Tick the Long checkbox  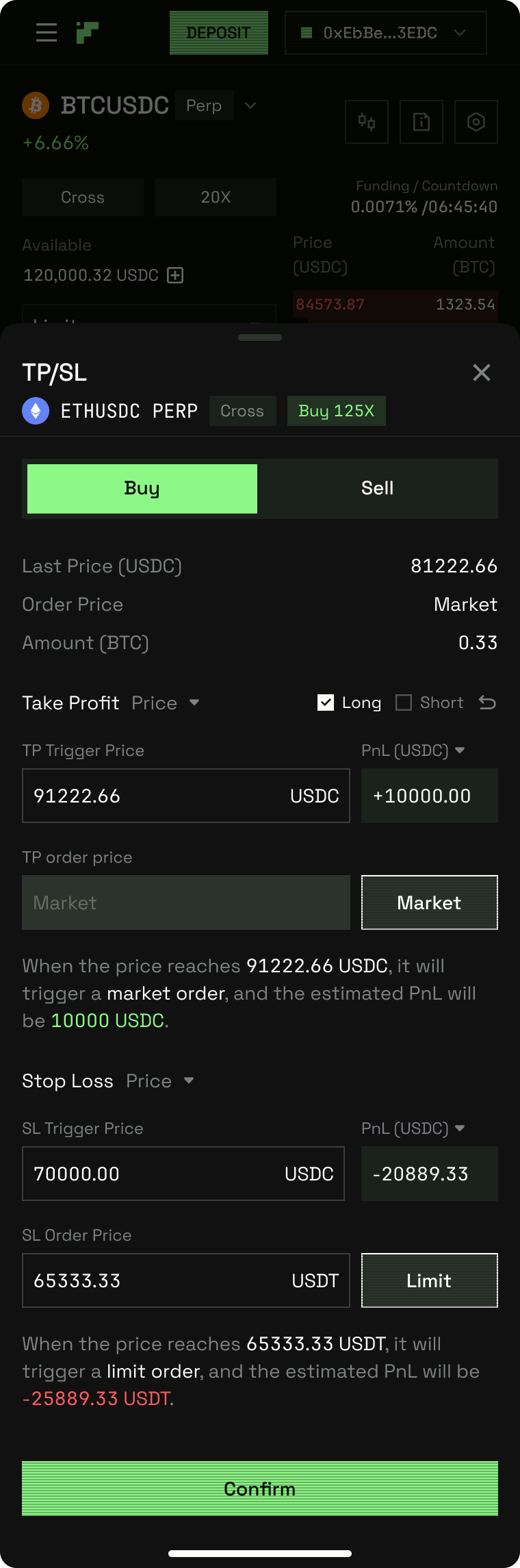tap(326, 703)
